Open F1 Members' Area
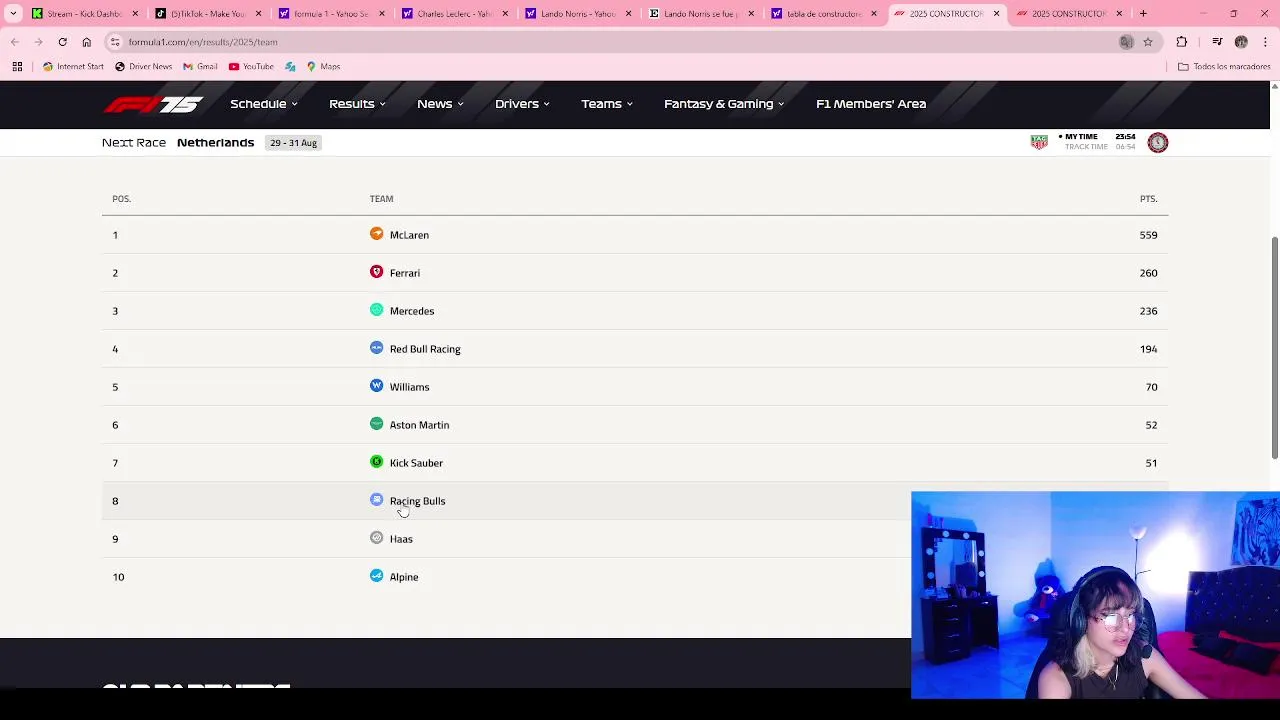Screen dimensions: 1280x720 [871, 104]
